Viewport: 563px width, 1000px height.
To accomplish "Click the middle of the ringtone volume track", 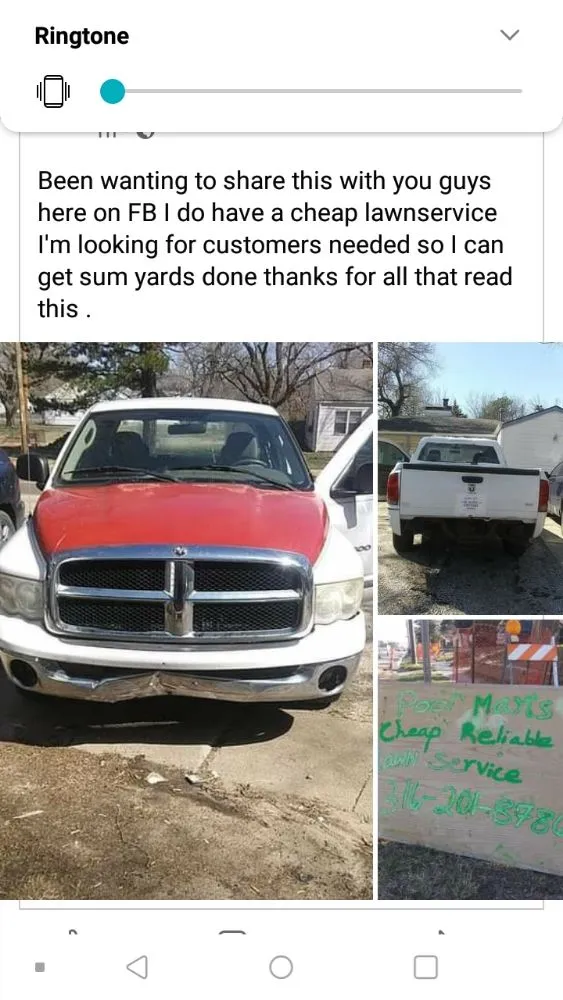I will [x=318, y=91].
